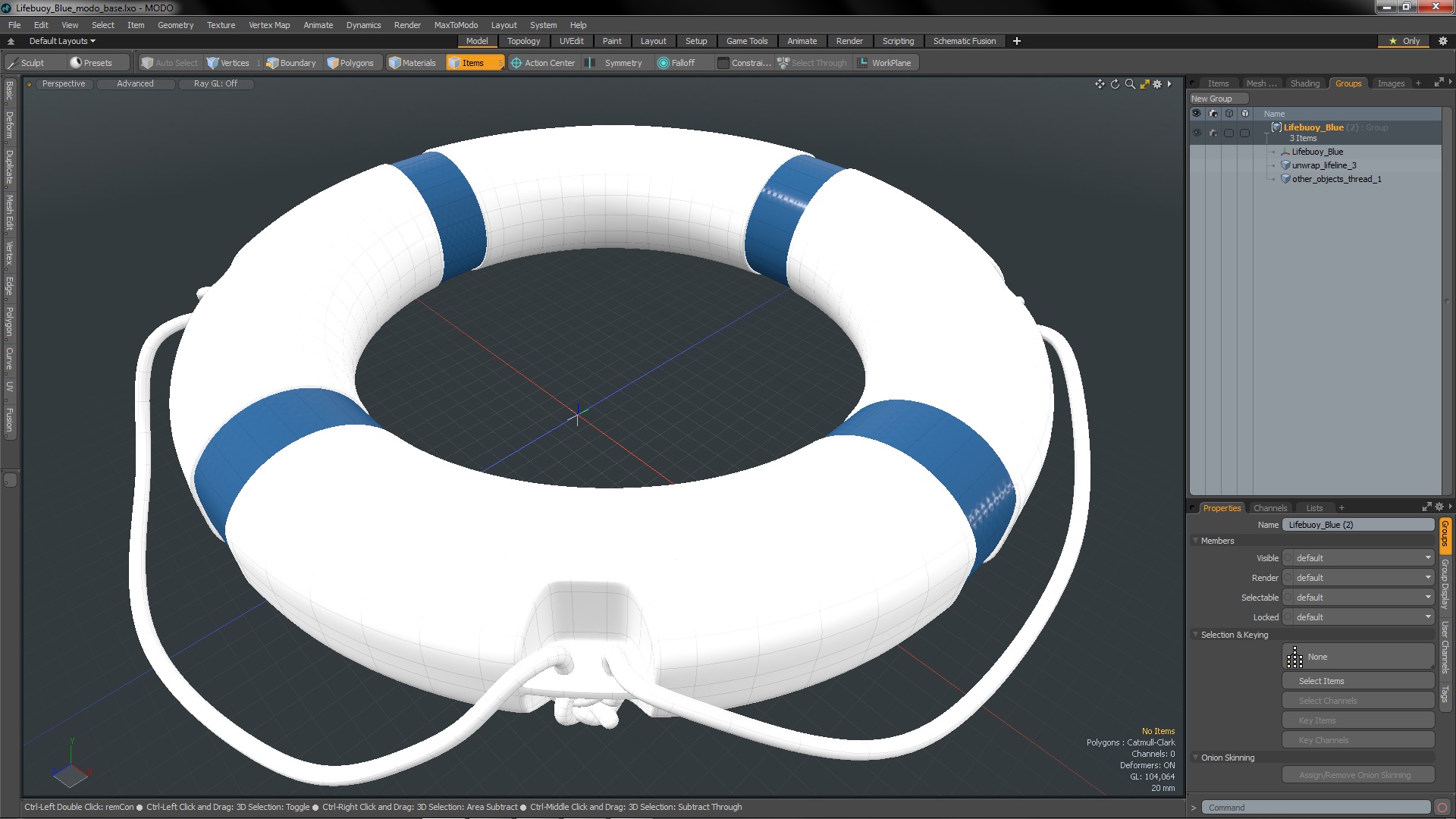This screenshot has width=1456, height=819.
Task: Click the WorkPlane toolbar icon
Action: click(884, 63)
